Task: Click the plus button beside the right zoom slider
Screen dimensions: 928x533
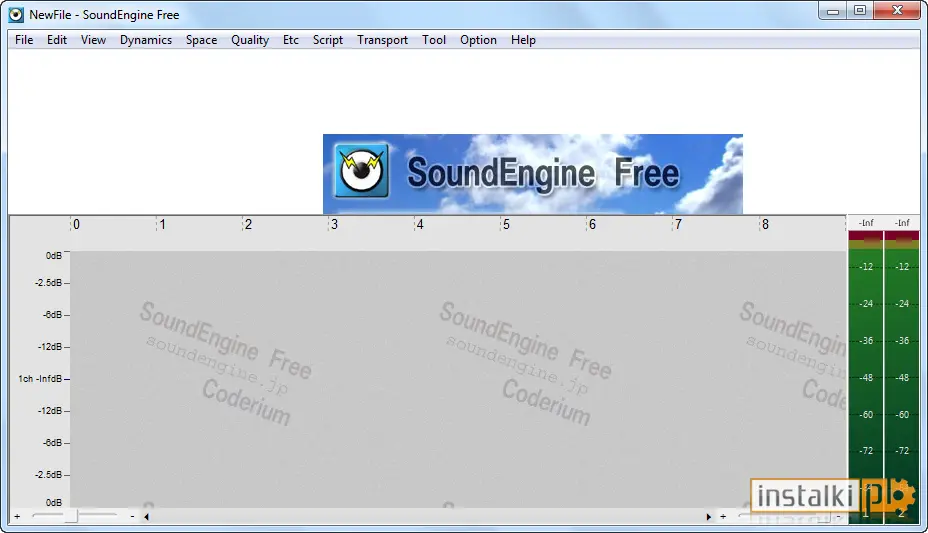Action: (x=723, y=516)
